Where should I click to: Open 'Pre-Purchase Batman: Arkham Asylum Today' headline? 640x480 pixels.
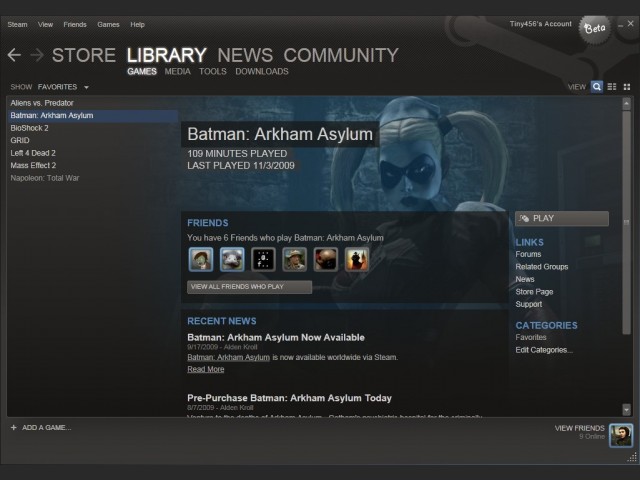(289, 398)
